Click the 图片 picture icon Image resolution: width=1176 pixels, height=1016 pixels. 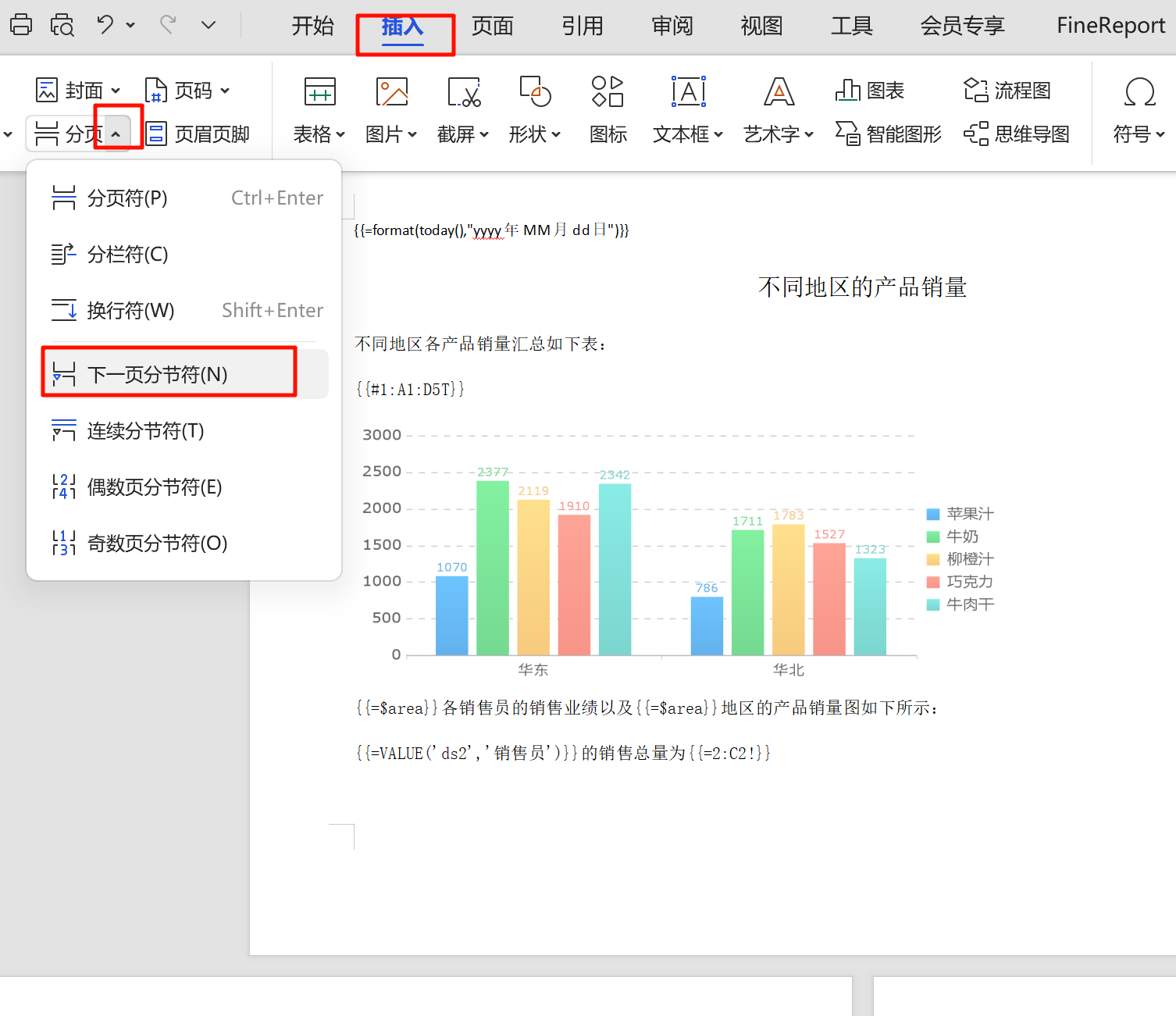pos(391,94)
